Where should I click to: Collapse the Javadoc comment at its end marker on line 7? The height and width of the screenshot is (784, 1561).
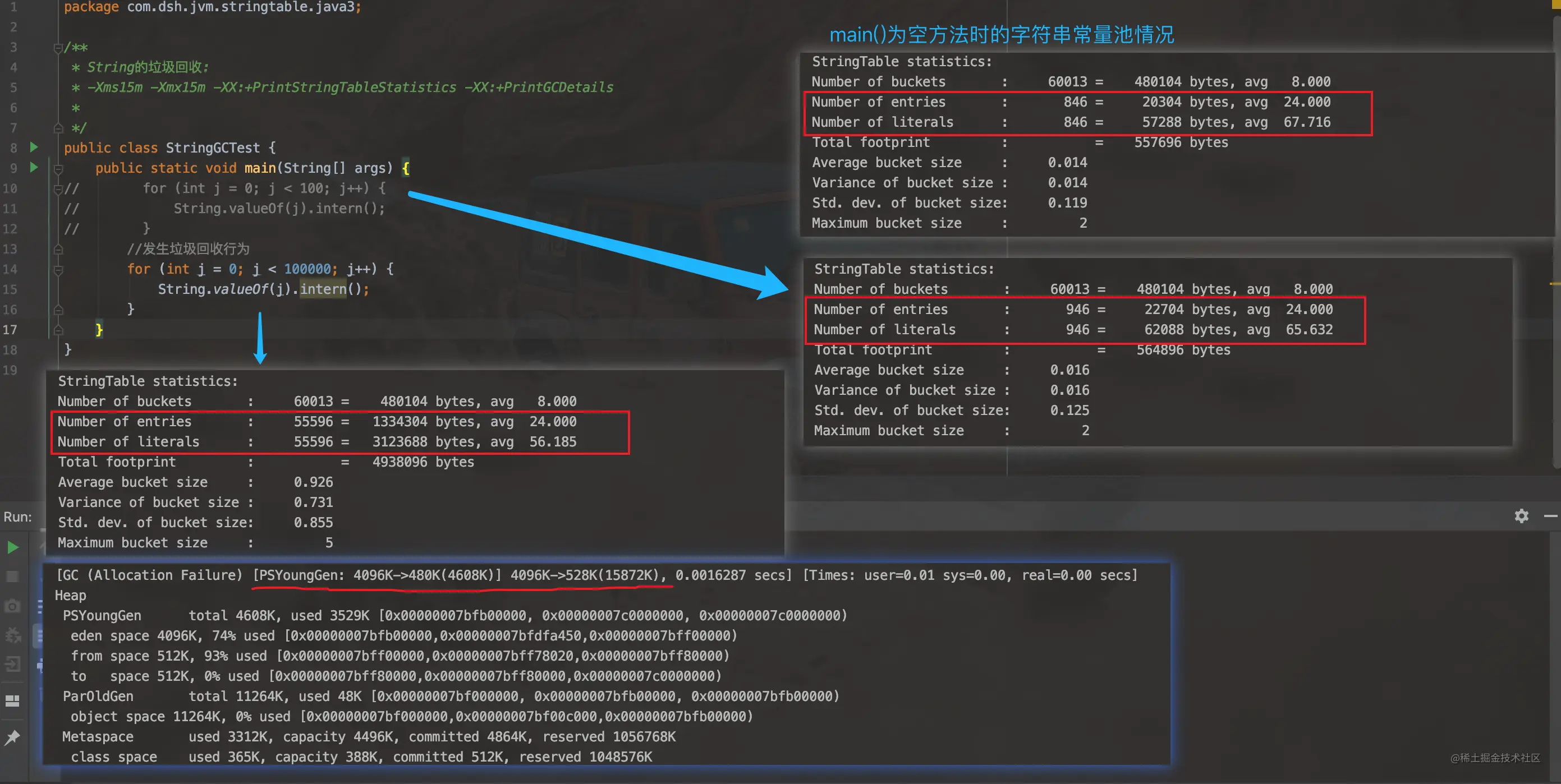click(x=58, y=128)
